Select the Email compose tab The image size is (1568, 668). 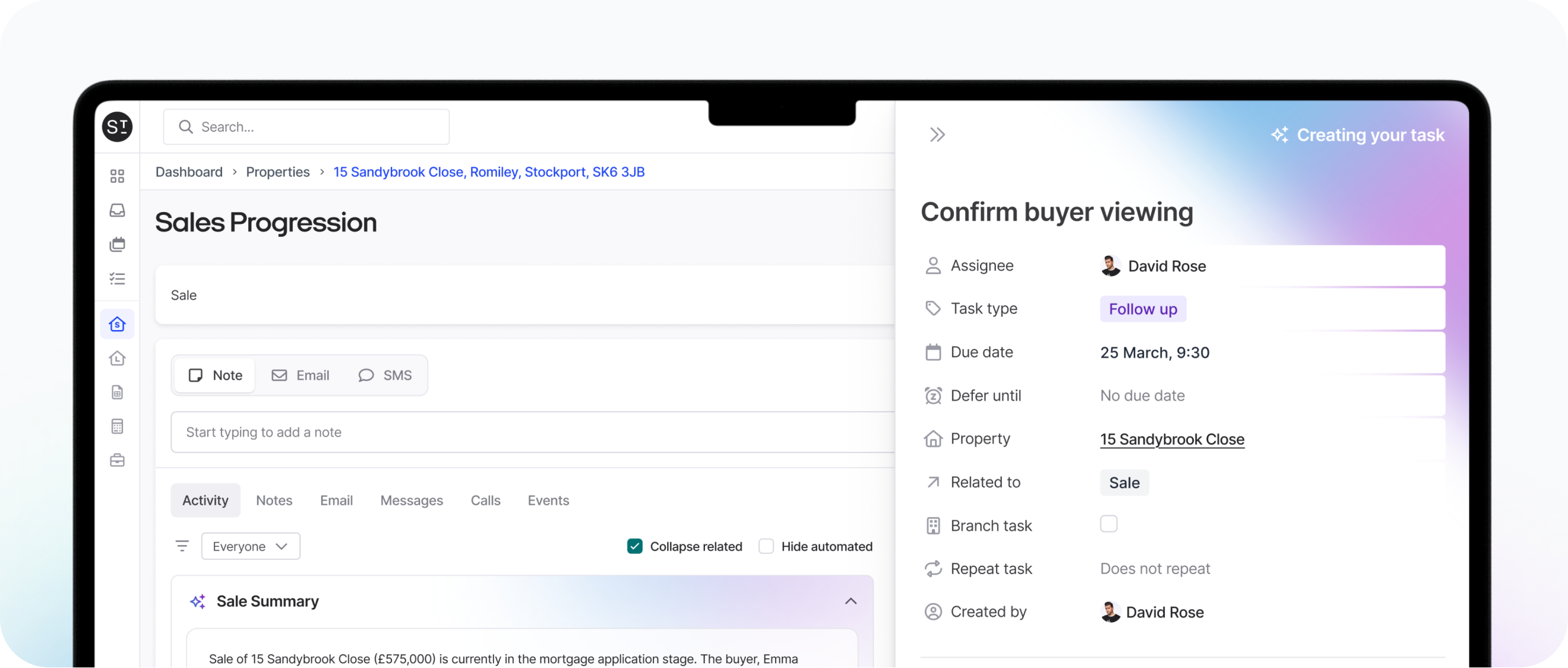click(x=301, y=375)
